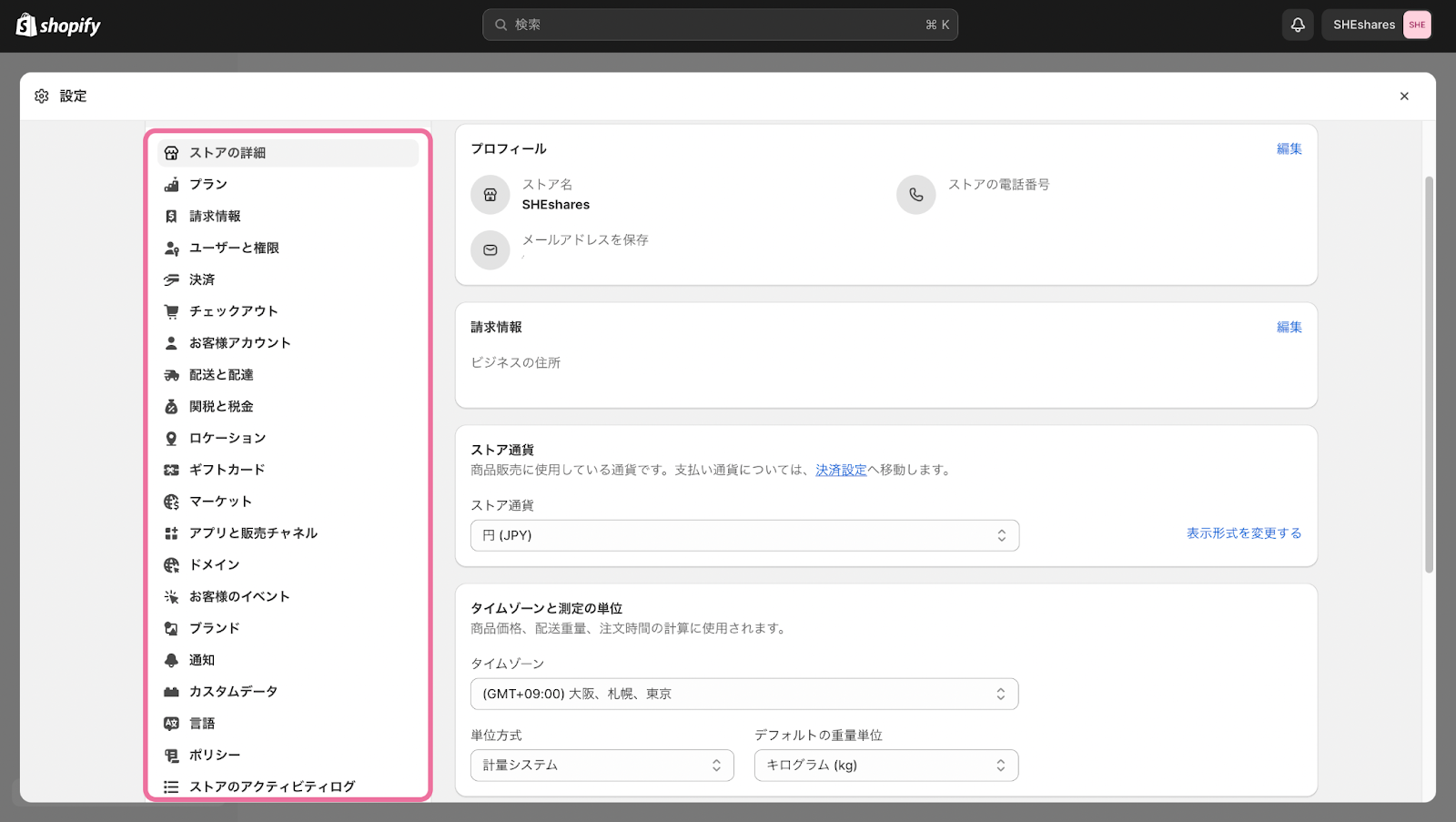Open the notifications bell
The height and width of the screenshot is (822, 1456).
click(x=1298, y=25)
